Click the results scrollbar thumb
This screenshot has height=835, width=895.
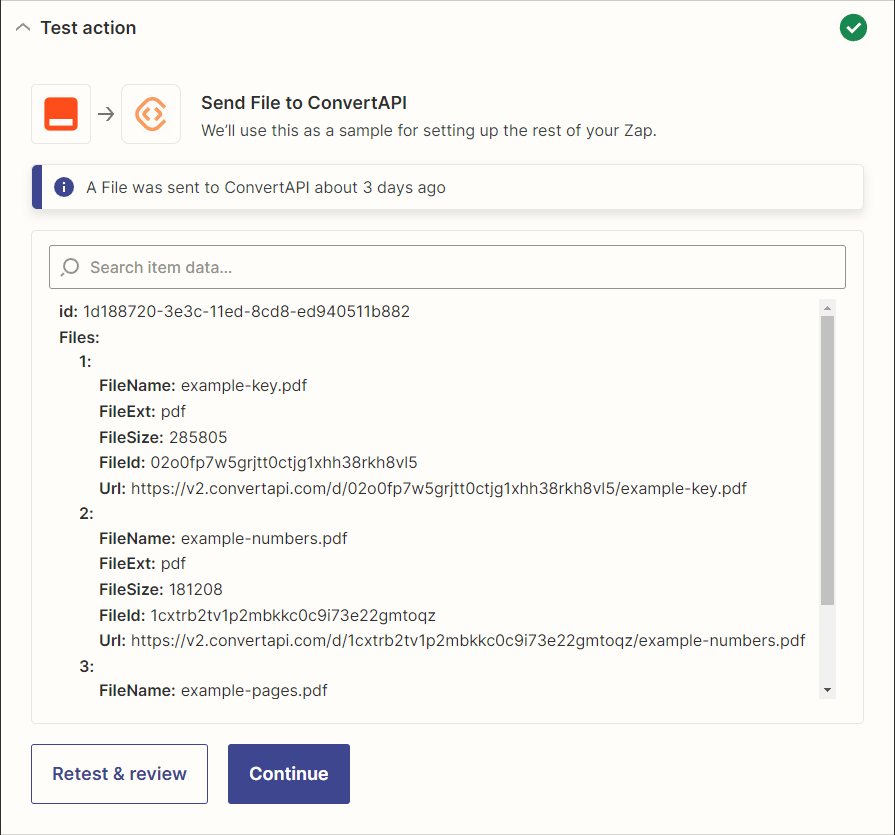828,460
